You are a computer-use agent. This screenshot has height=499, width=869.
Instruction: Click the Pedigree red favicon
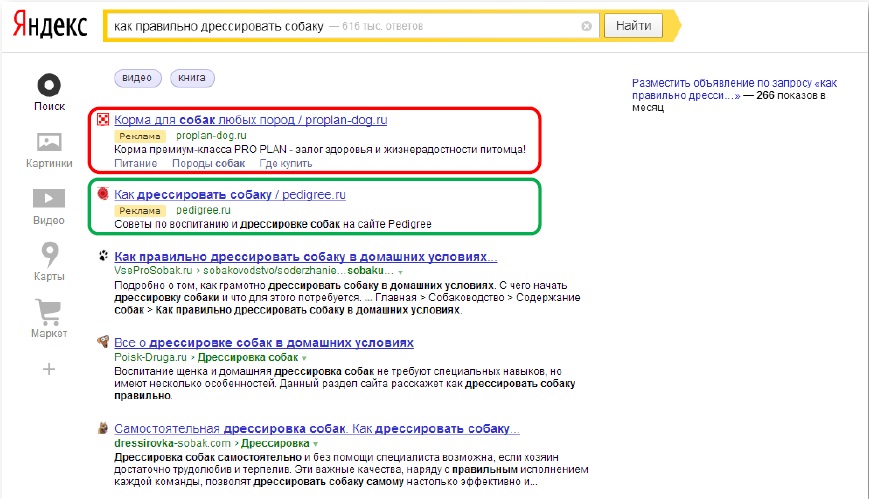(103, 194)
